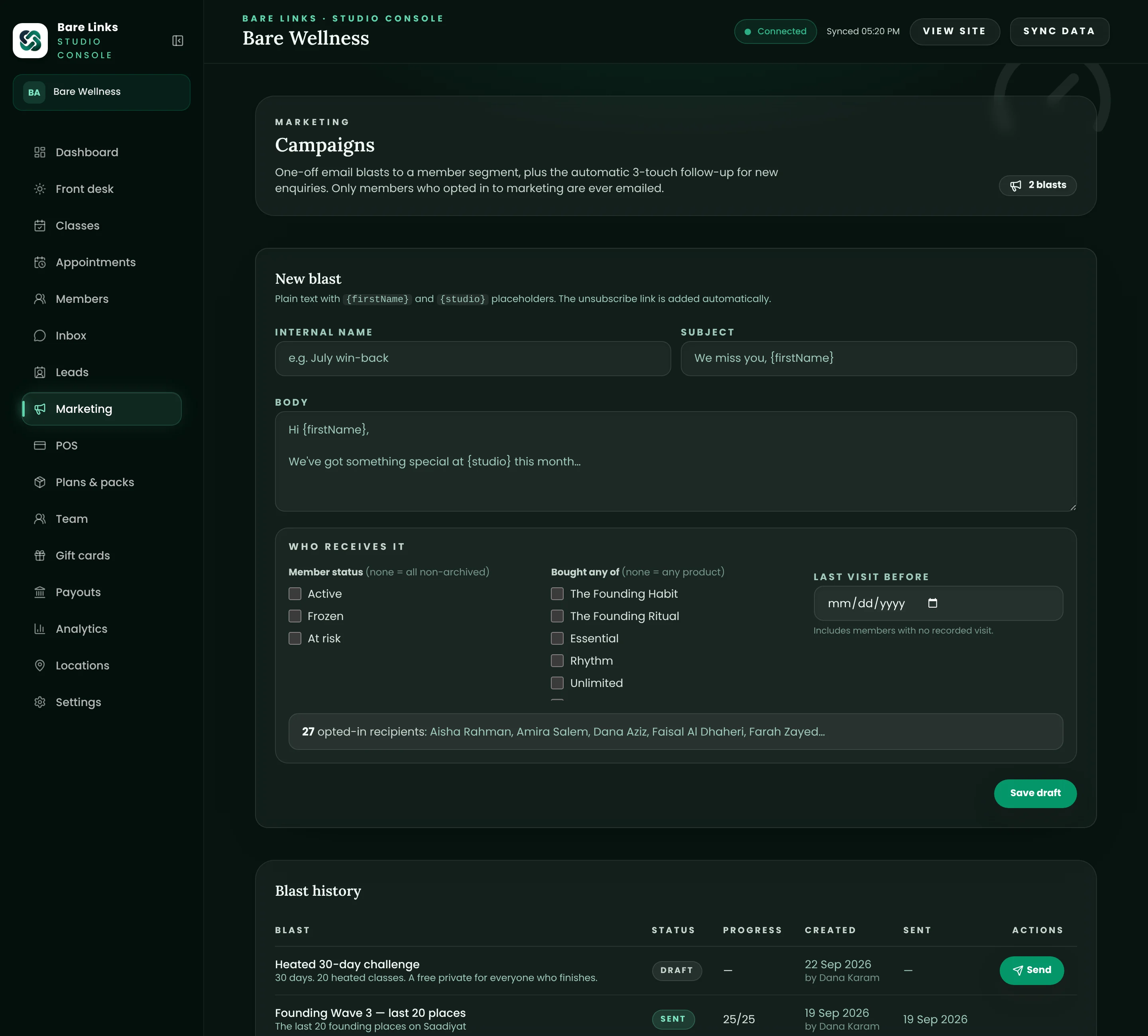Tick the Active member status checkbox
Viewport: 1148px width, 1036px height.
click(x=295, y=594)
